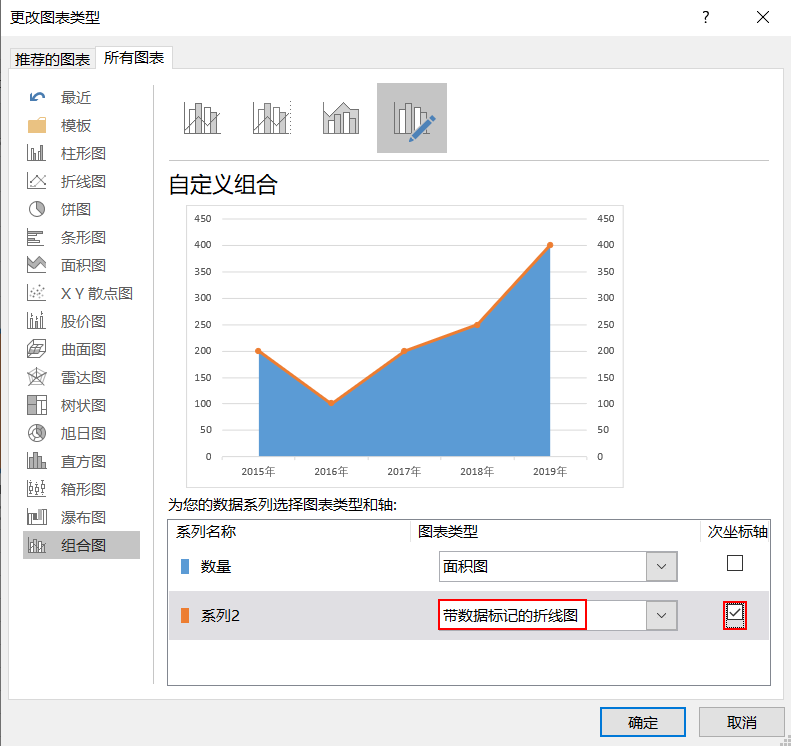The height and width of the screenshot is (746, 791).
Task: Choose 雷达图 radar chart category
Action: click(81, 377)
